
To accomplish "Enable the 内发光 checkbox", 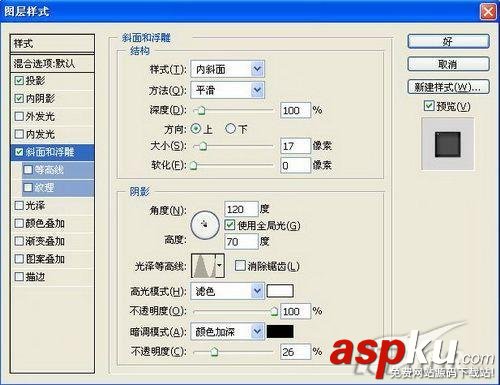I will point(19,134).
